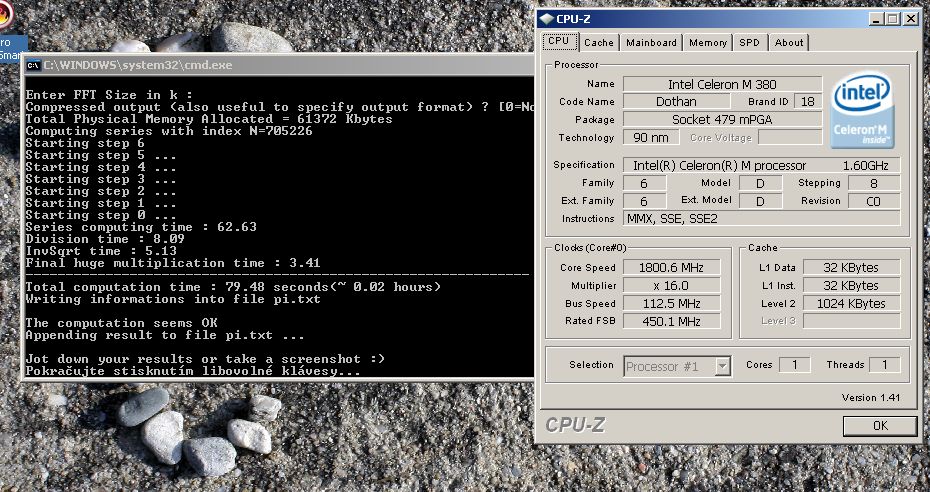Click the L1 Inst. value 32 KBytes
This screenshot has height=492, width=930.
pyautogui.click(x=851, y=286)
